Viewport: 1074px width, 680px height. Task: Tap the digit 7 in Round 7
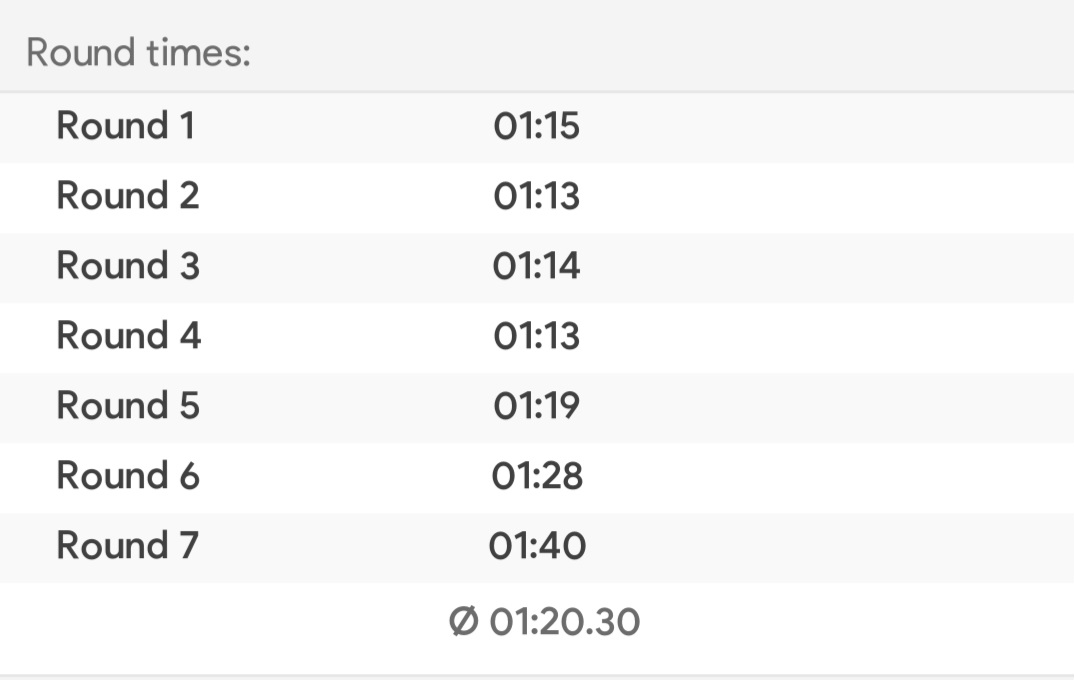pyautogui.click(x=189, y=545)
